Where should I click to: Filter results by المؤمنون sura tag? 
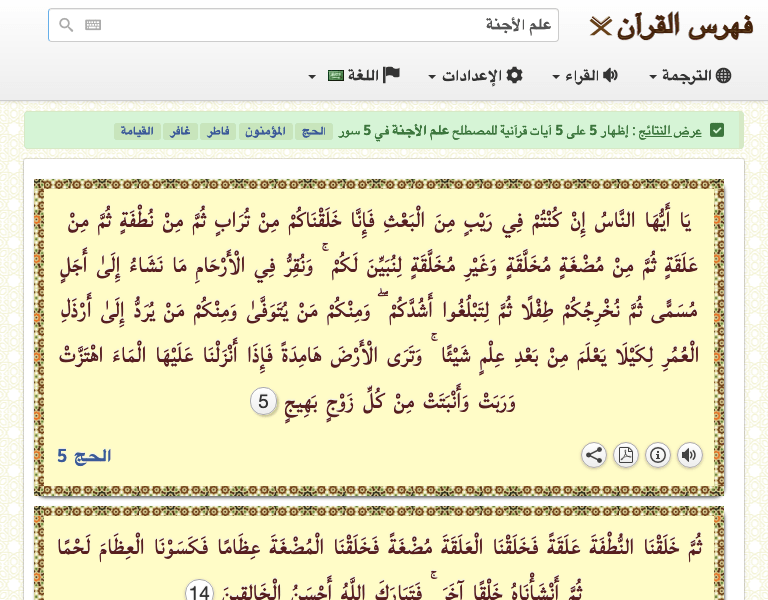(265, 131)
